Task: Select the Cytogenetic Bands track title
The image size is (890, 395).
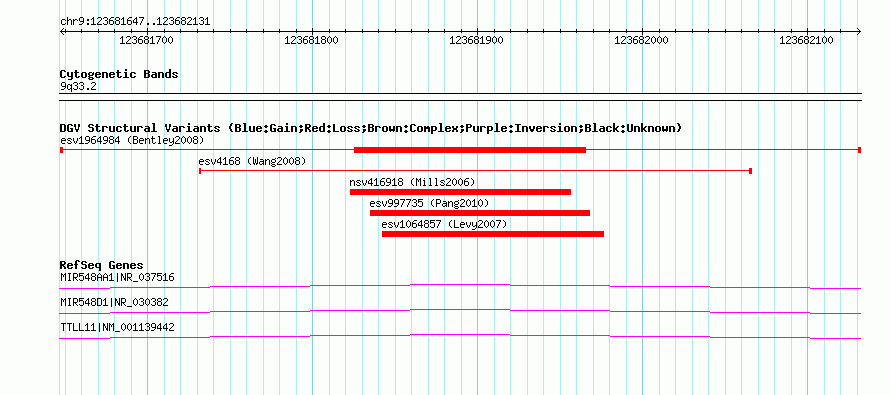Action: click(x=119, y=74)
